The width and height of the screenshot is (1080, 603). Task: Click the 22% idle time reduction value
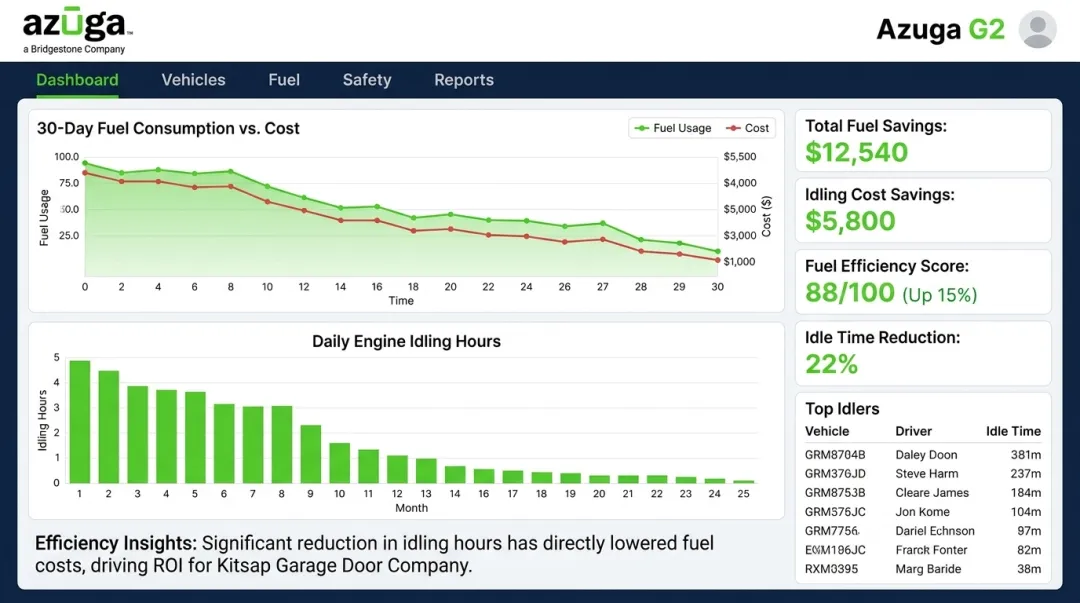(x=831, y=364)
